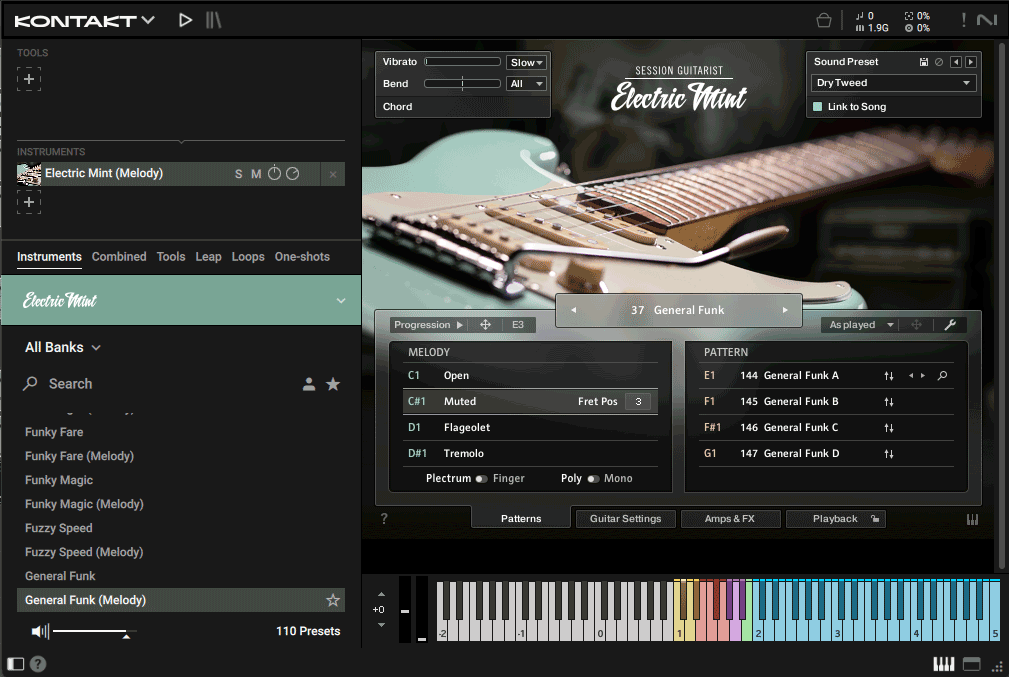Open the shop bag icon
The image size is (1009, 677).
point(824,21)
